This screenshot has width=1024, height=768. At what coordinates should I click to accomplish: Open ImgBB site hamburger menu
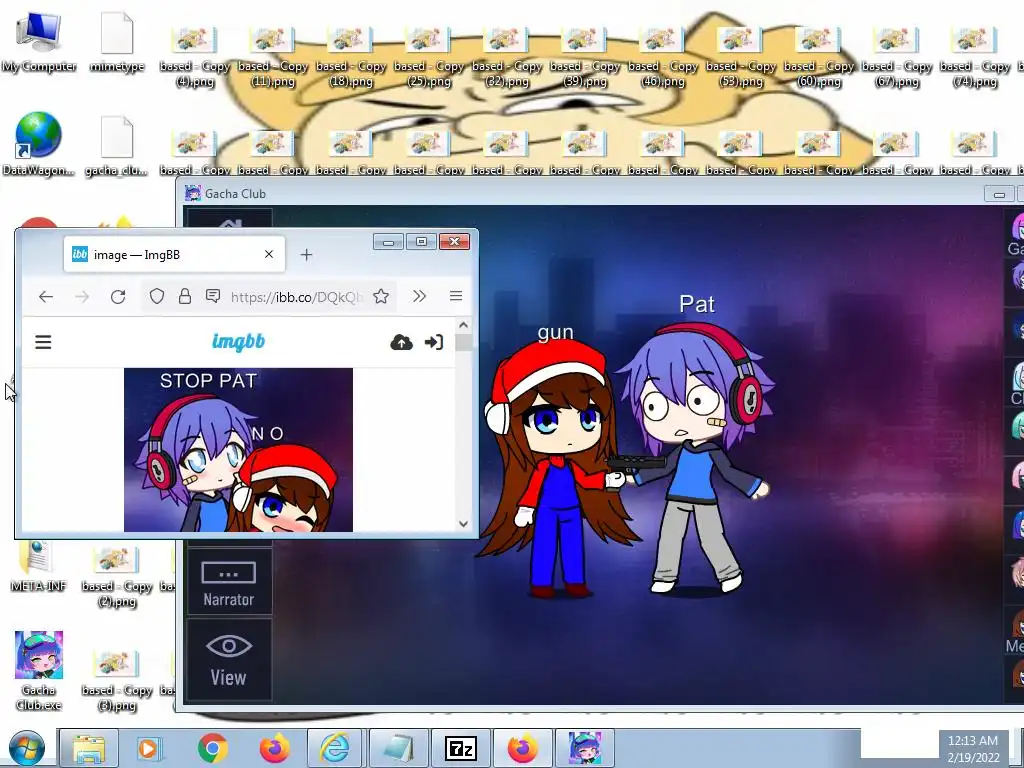pos(43,342)
